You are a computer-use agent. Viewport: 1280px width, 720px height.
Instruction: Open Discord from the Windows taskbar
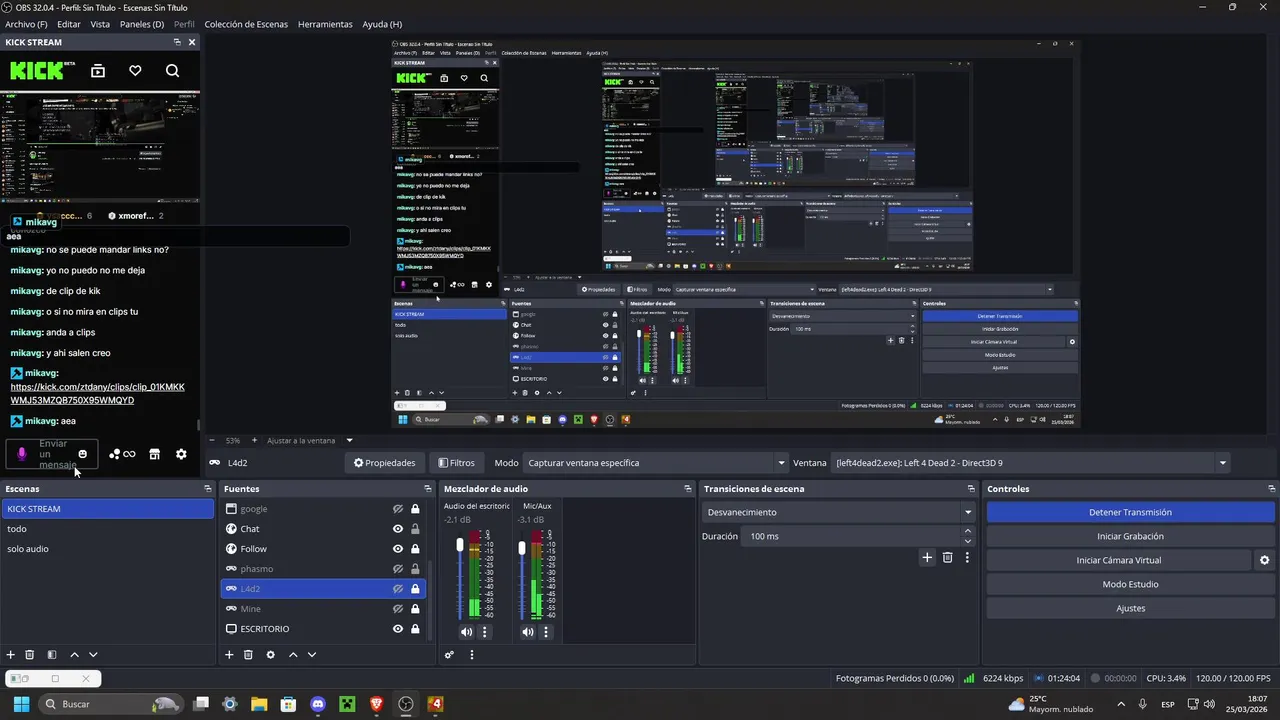coord(318,704)
